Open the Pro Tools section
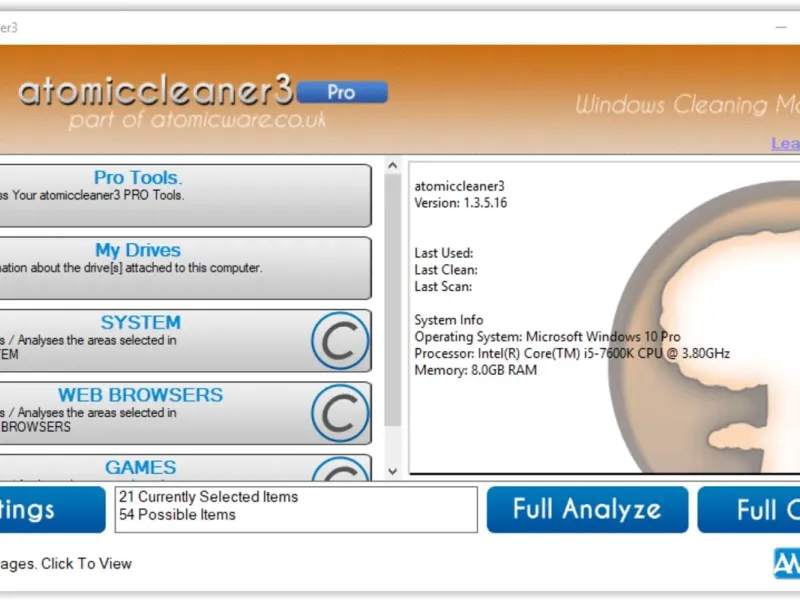This screenshot has width=800, height=600. [x=185, y=195]
